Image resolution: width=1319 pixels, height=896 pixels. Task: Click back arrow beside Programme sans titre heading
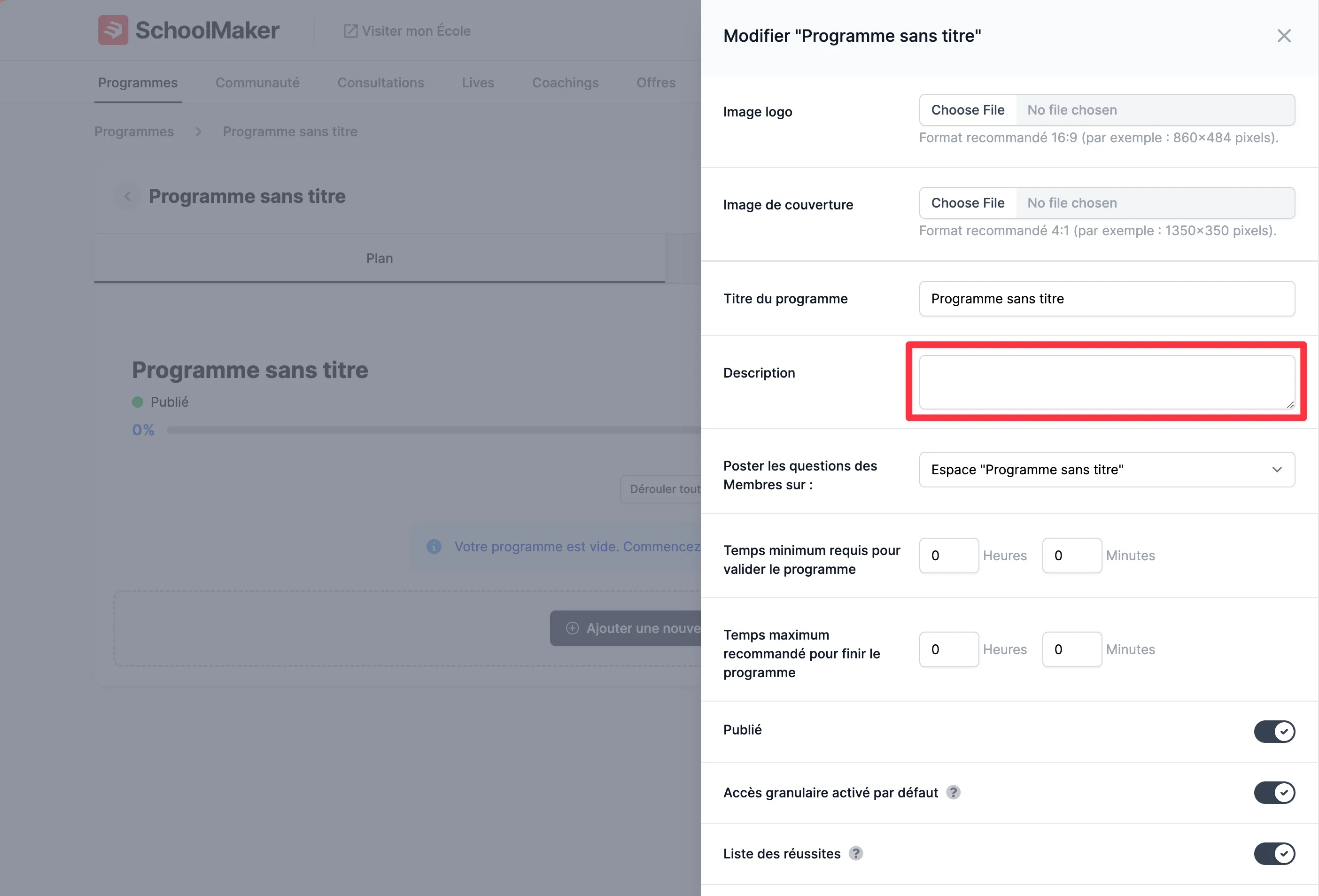click(127, 196)
